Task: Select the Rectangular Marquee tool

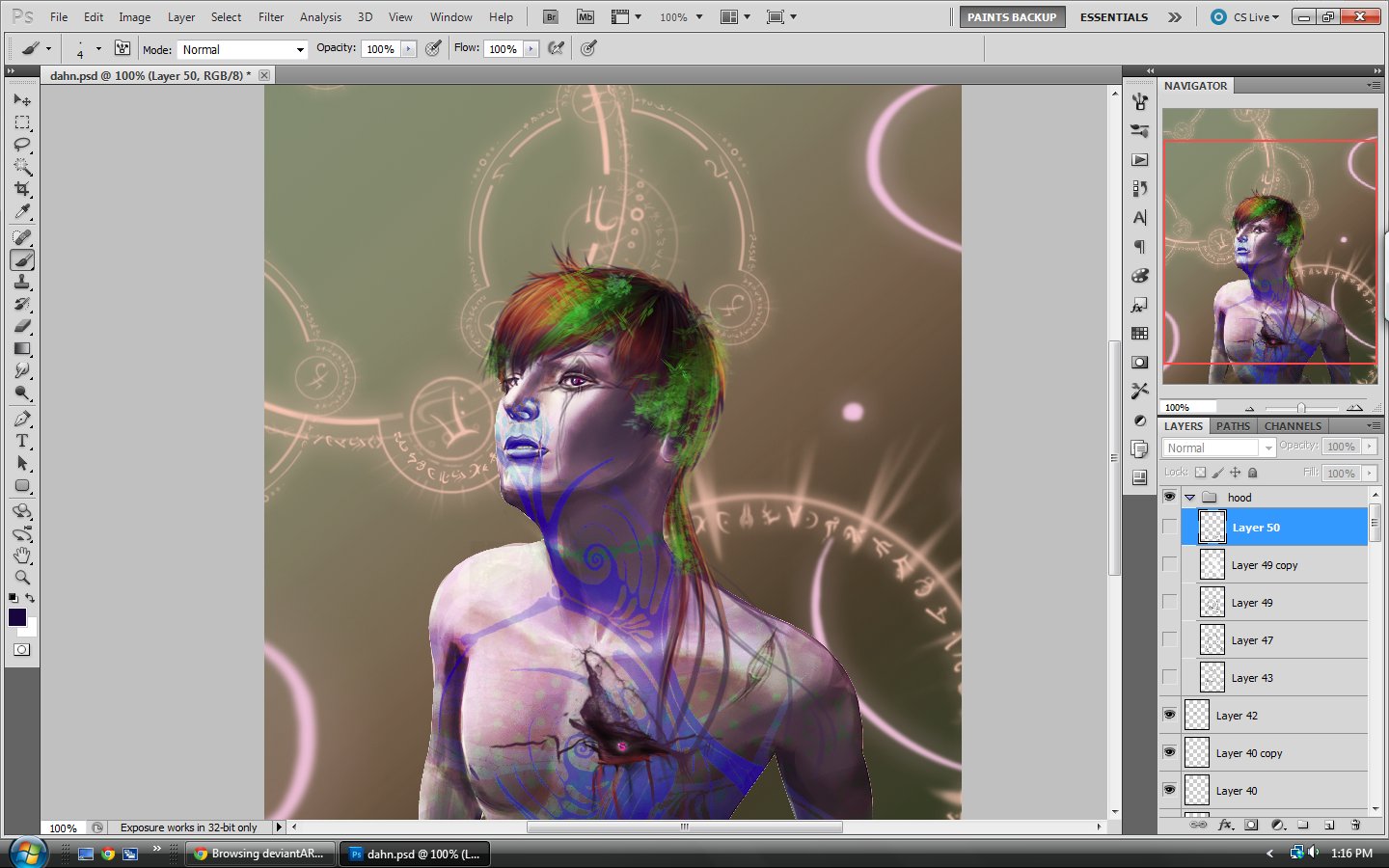Action: tap(22, 122)
